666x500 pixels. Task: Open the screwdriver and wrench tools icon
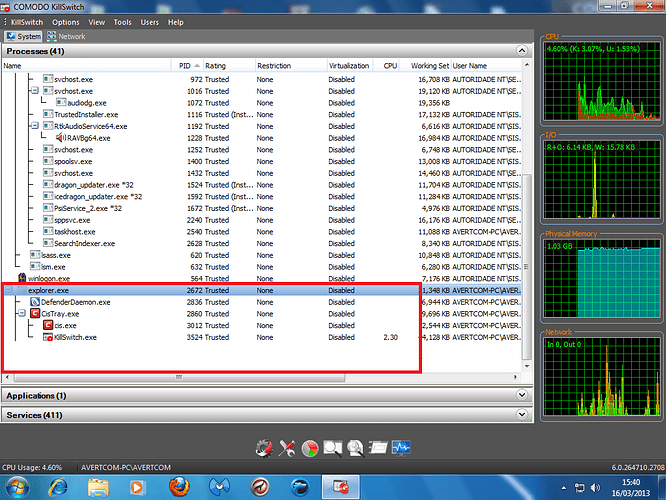click(x=287, y=448)
